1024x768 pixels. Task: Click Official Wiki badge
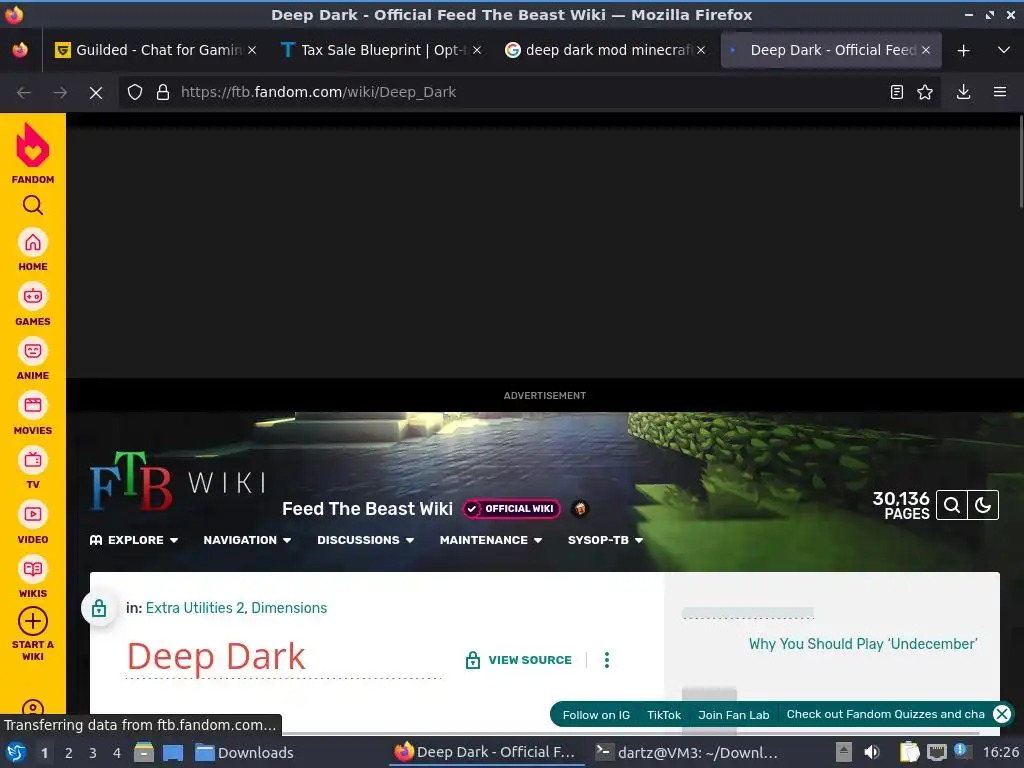tap(511, 509)
